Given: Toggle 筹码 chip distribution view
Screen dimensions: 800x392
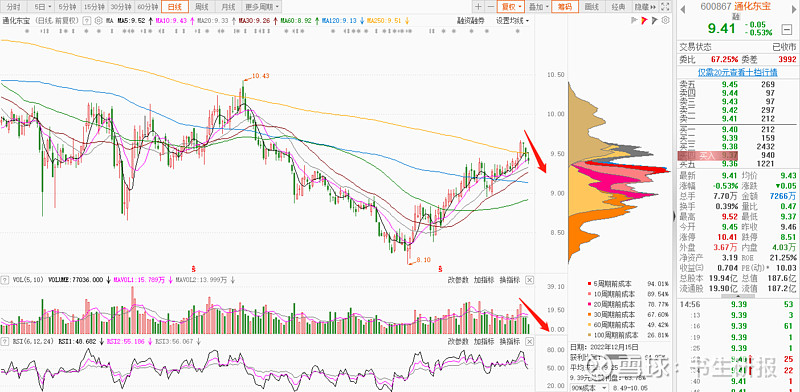Looking at the screenshot, I should click(565, 7).
